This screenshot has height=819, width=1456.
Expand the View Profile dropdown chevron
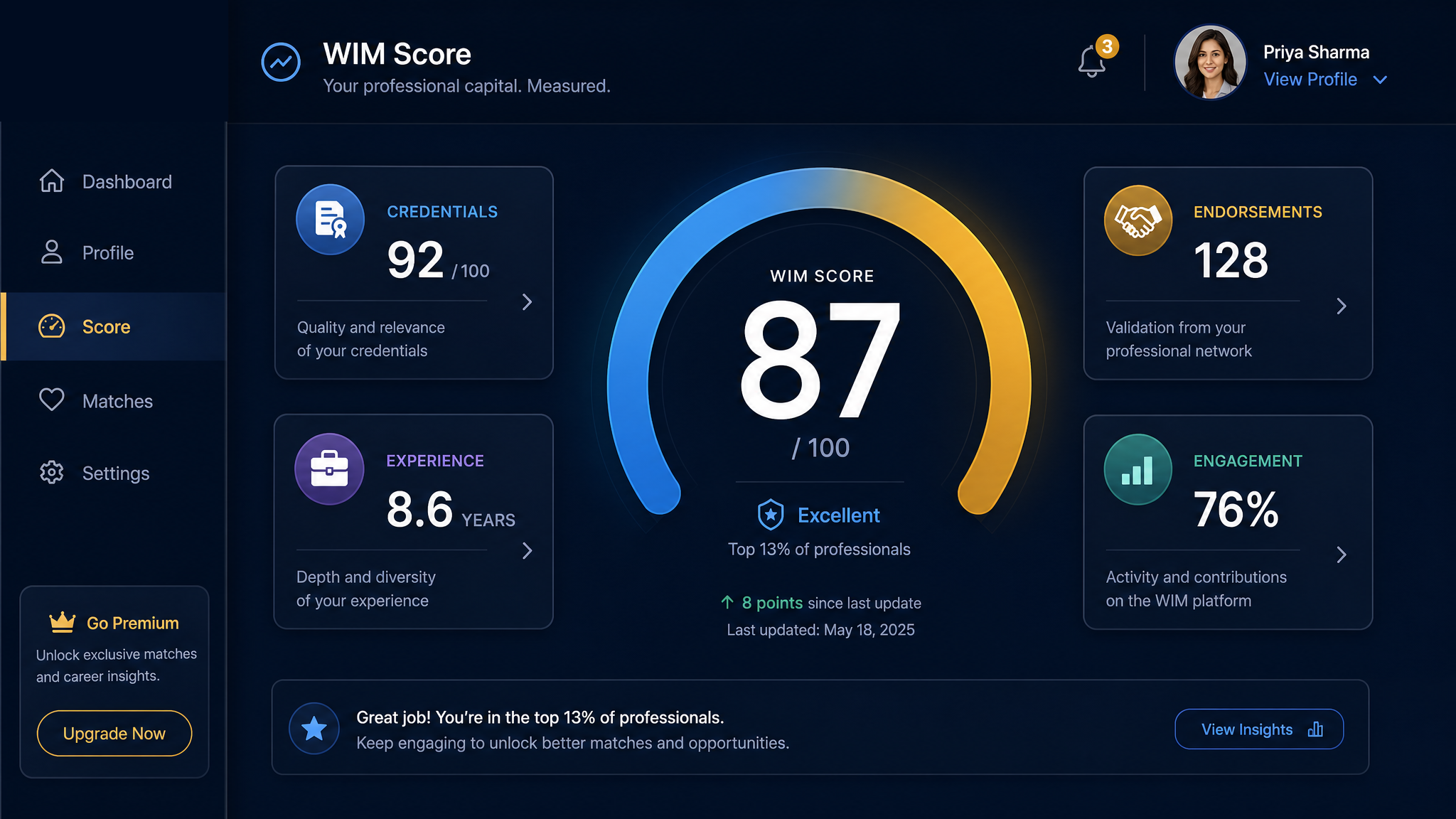(x=1380, y=80)
